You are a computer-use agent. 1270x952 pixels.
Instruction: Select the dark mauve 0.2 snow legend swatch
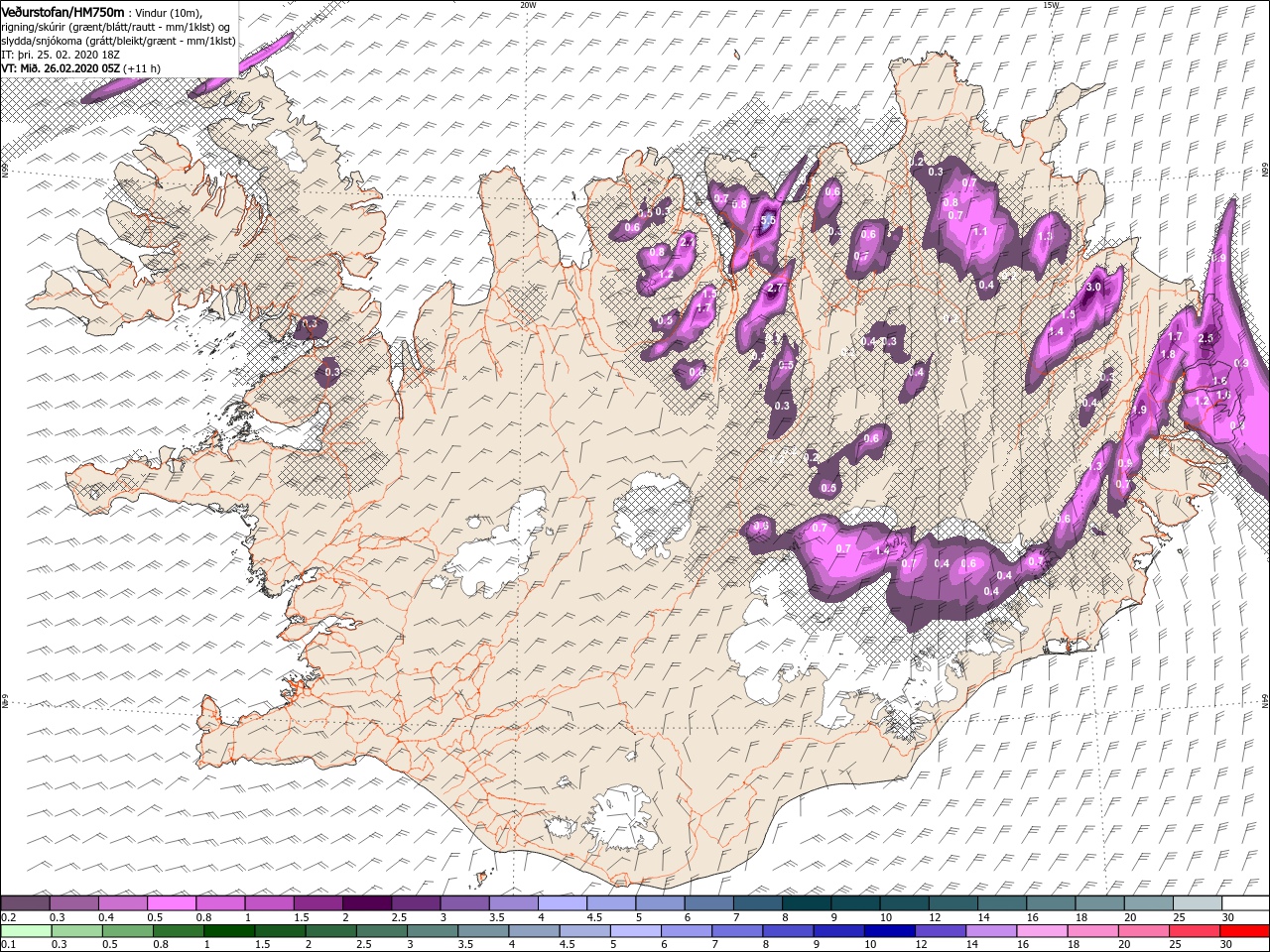(x=25, y=903)
